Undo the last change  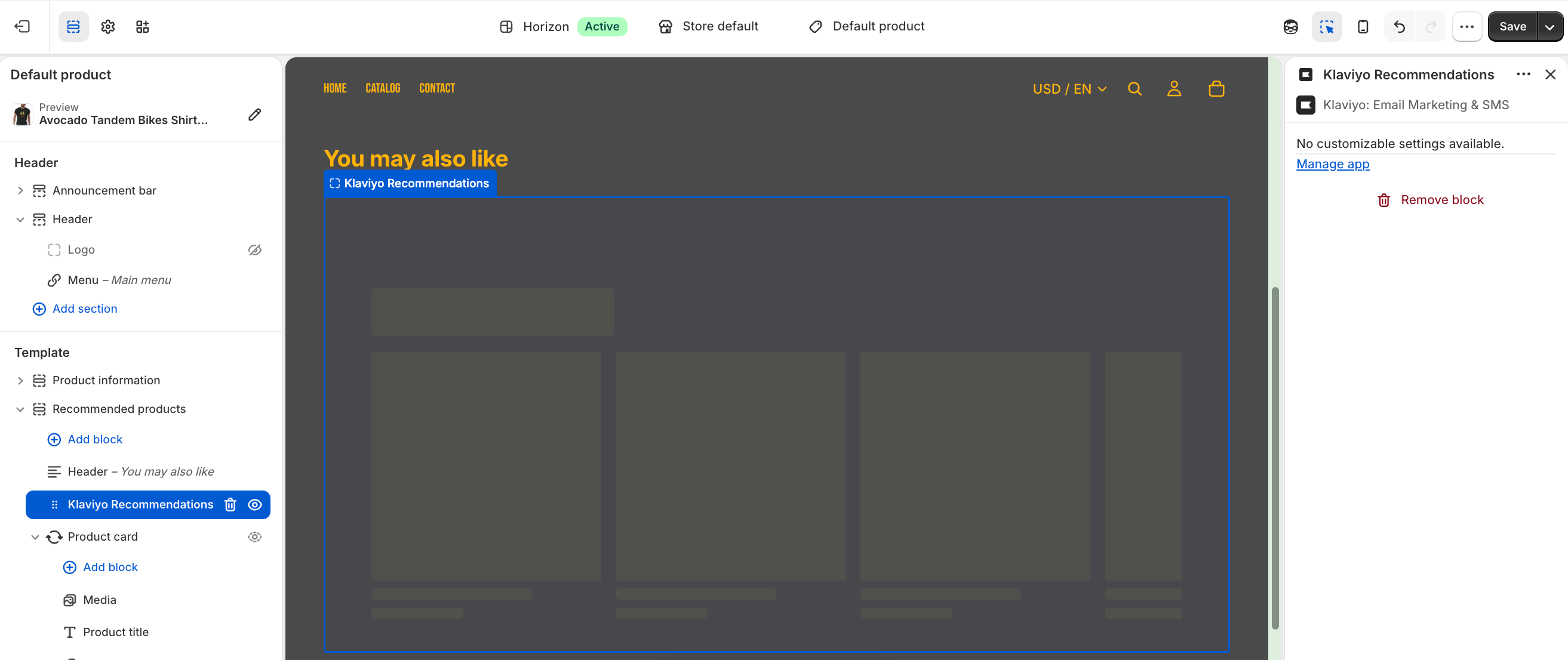pyautogui.click(x=1400, y=26)
